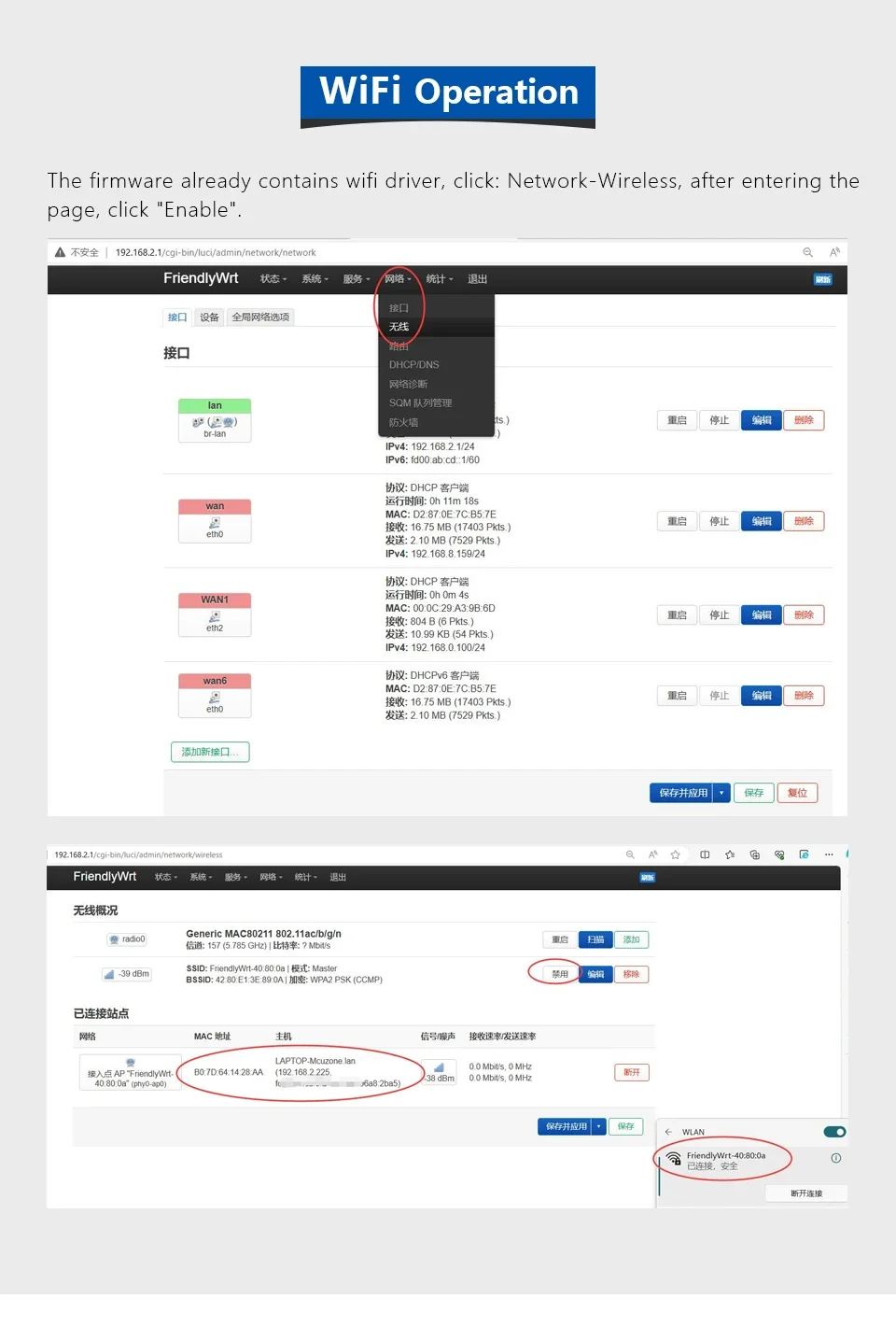Click 编辑 button for the wan interface
The image size is (896, 1327).
pyautogui.click(x=762, y=521)
